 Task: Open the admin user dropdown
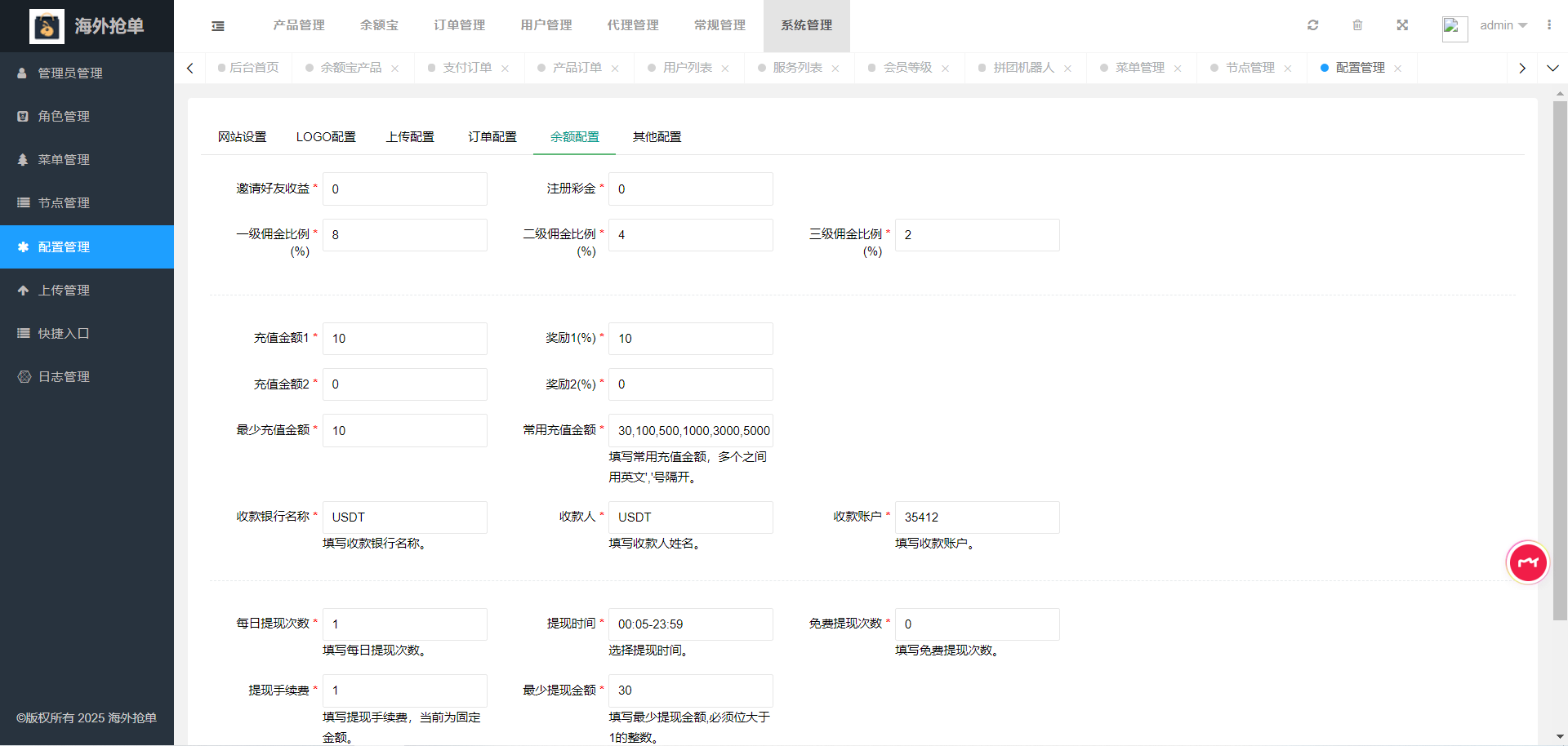1503,25
